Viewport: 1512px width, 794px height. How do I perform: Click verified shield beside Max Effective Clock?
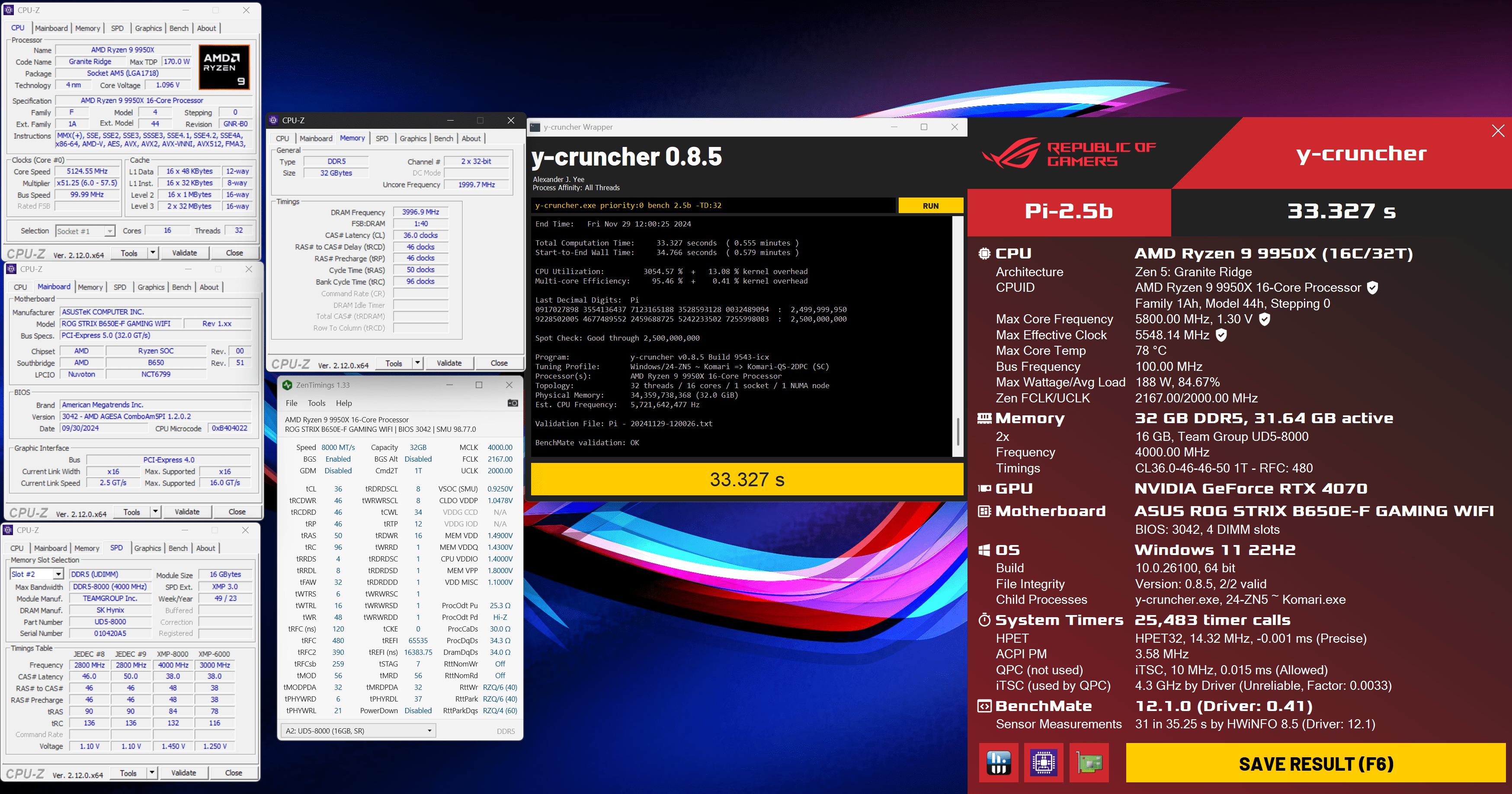coord(1221,335)
